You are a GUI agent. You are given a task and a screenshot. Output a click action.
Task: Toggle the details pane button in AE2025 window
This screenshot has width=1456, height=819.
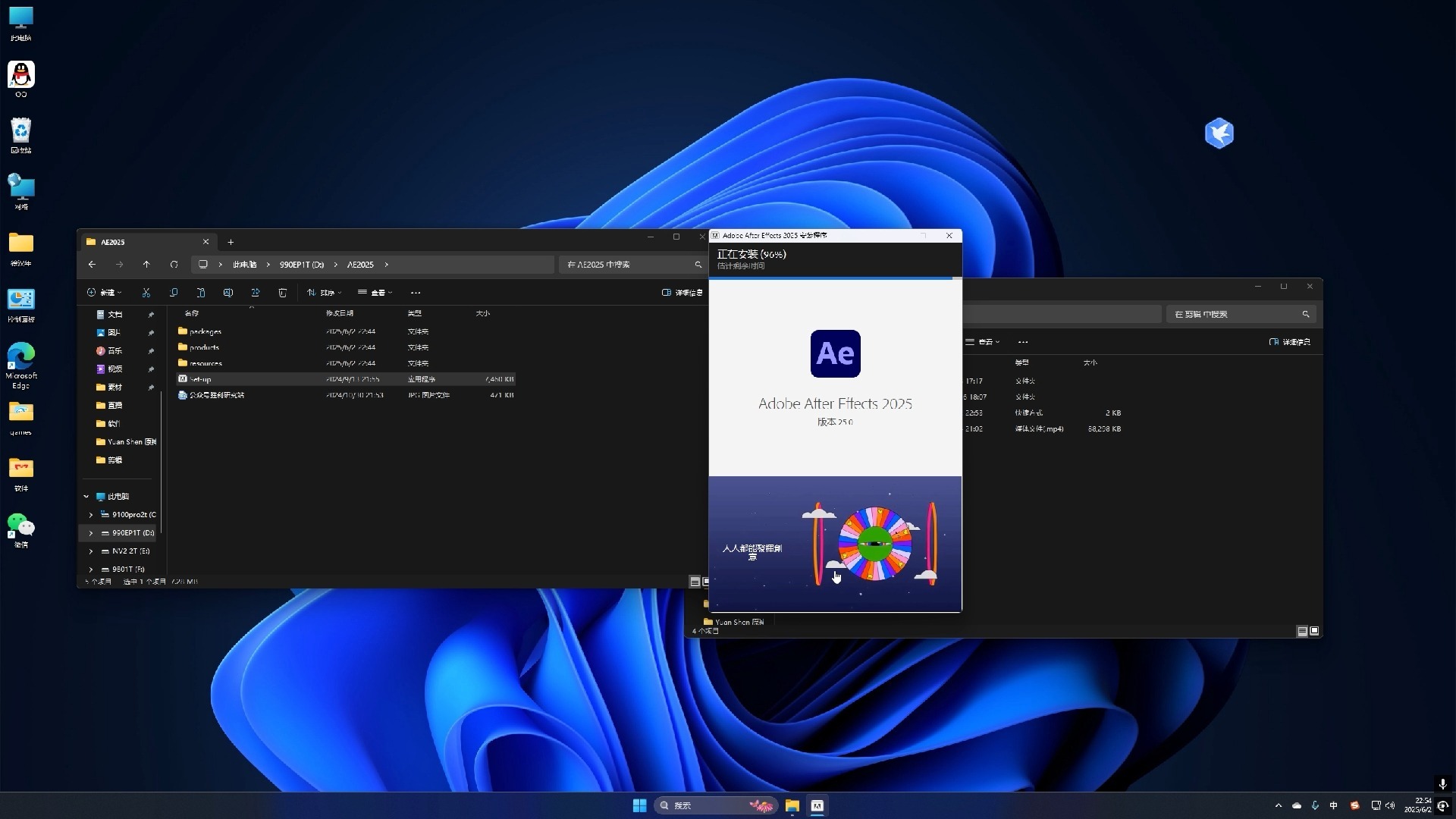[x=681, y=293]
